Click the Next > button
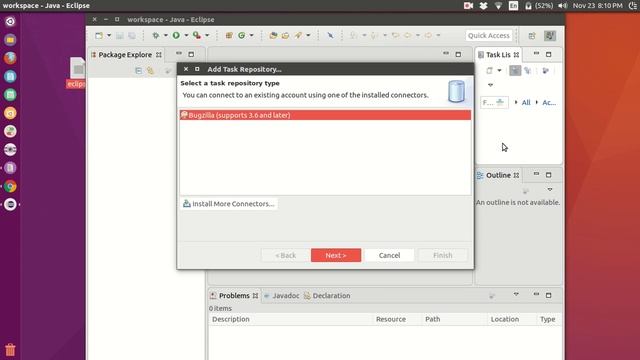The image size is (640, 360). click(x=336, y=255)
